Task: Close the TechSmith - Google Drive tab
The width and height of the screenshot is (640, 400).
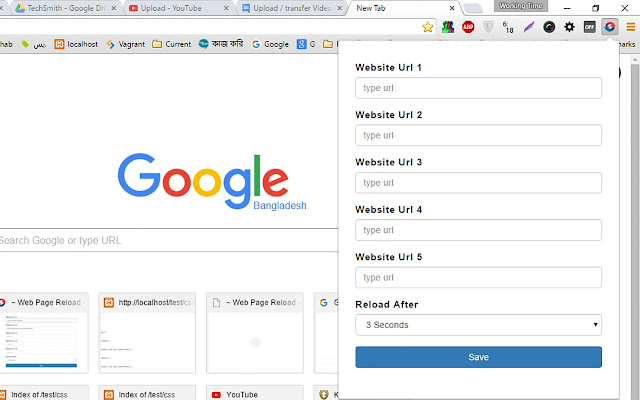Action: coord(113,8)
